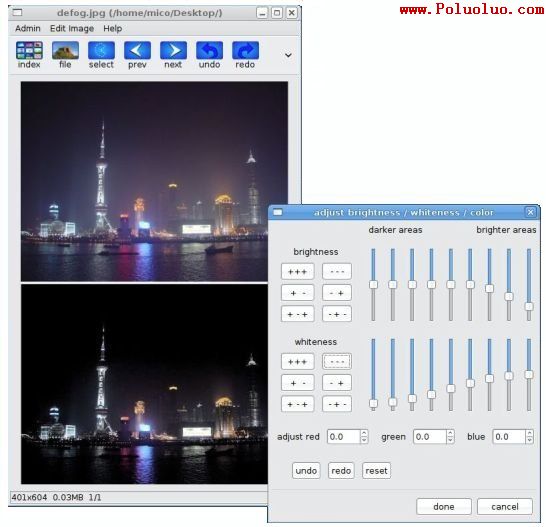Click whiteness - + - button
This screenshot has height=527, width=546.
(x=337, y=404)
